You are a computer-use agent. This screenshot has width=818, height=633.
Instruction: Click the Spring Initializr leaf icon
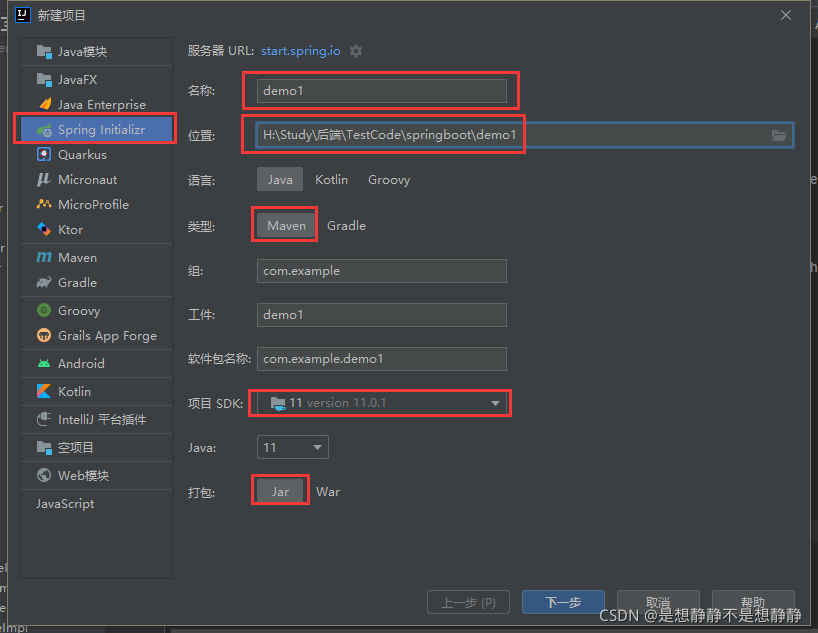[44, 130]
